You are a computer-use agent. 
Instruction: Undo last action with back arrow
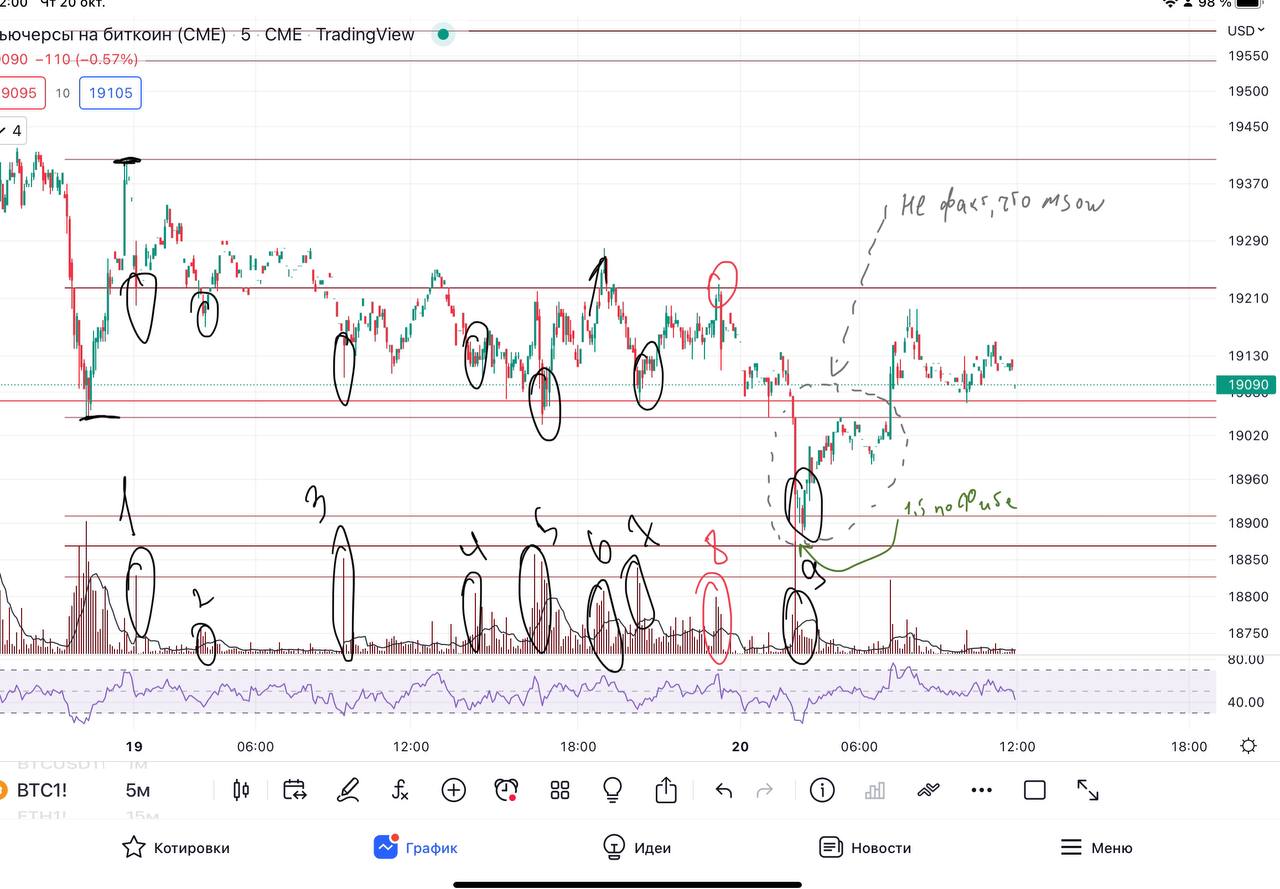click(724, 791)
